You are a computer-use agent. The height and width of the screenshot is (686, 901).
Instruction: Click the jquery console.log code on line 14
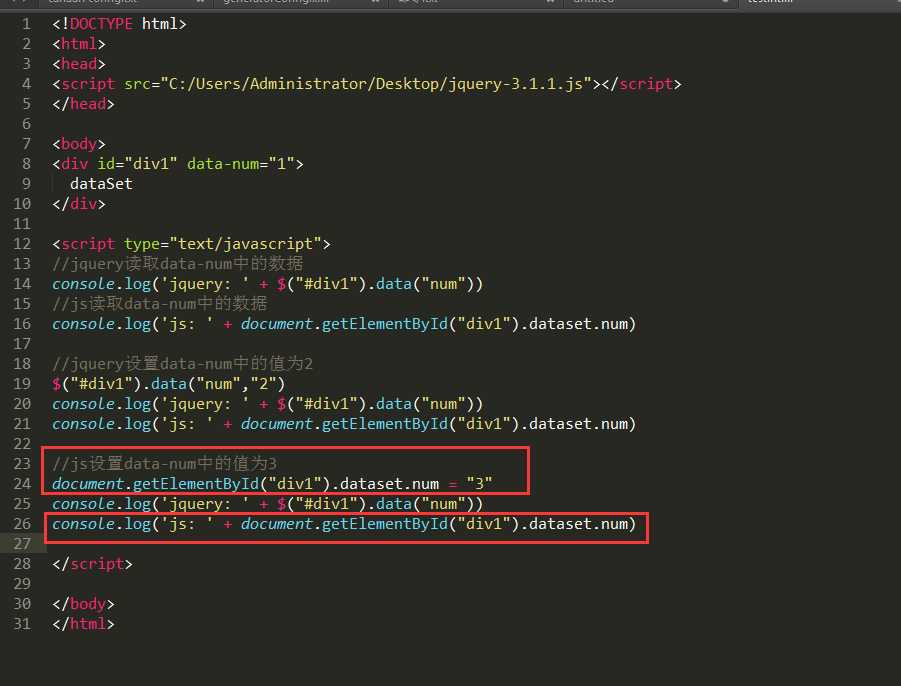tap(268, 284)
